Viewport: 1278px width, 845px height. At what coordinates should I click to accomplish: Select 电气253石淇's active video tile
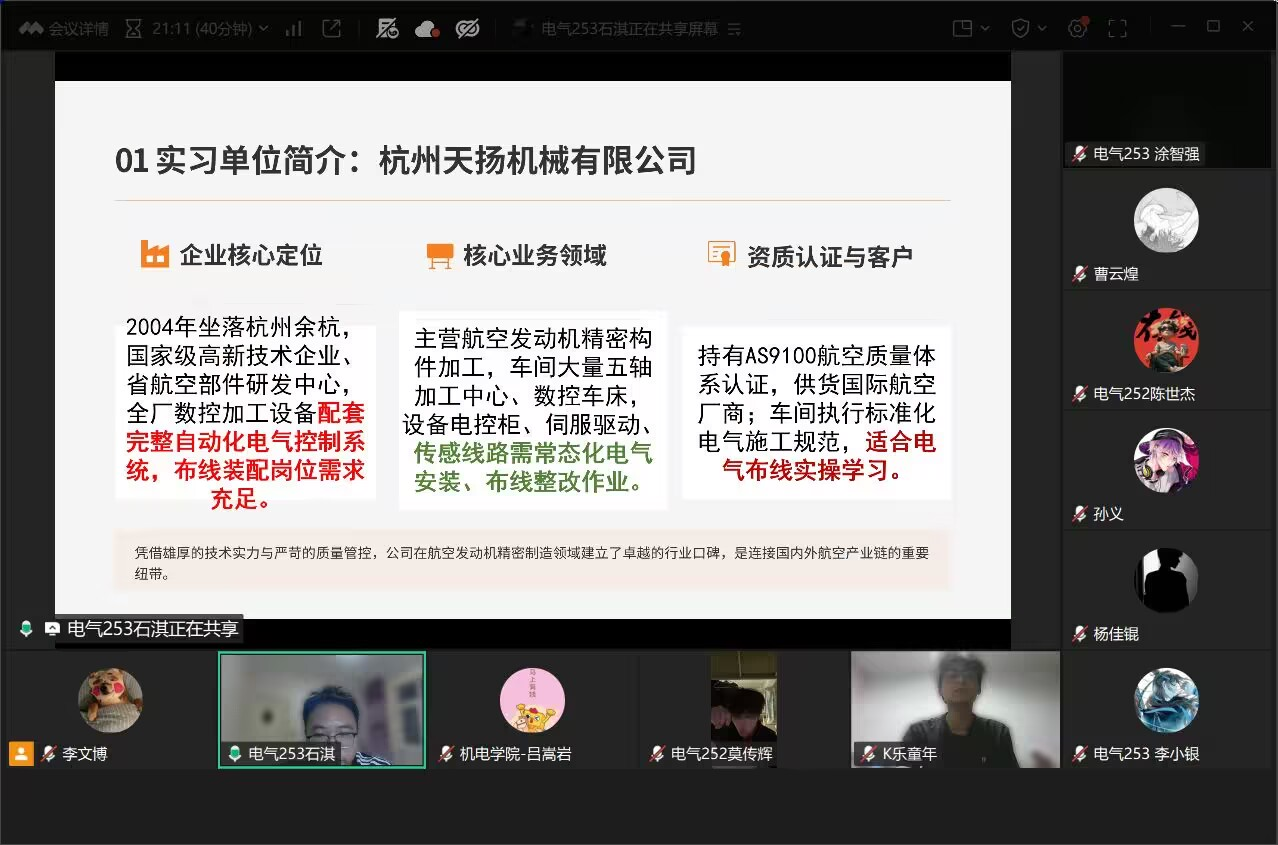click(322, 710)
